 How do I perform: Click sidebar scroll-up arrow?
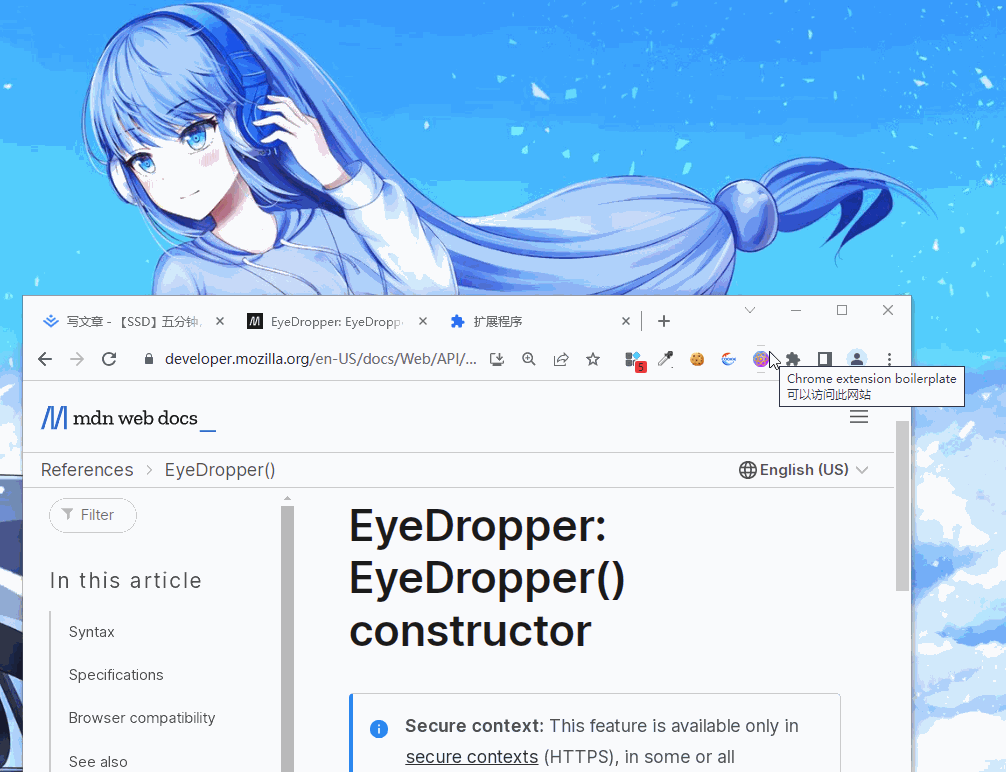pos(287,499)
